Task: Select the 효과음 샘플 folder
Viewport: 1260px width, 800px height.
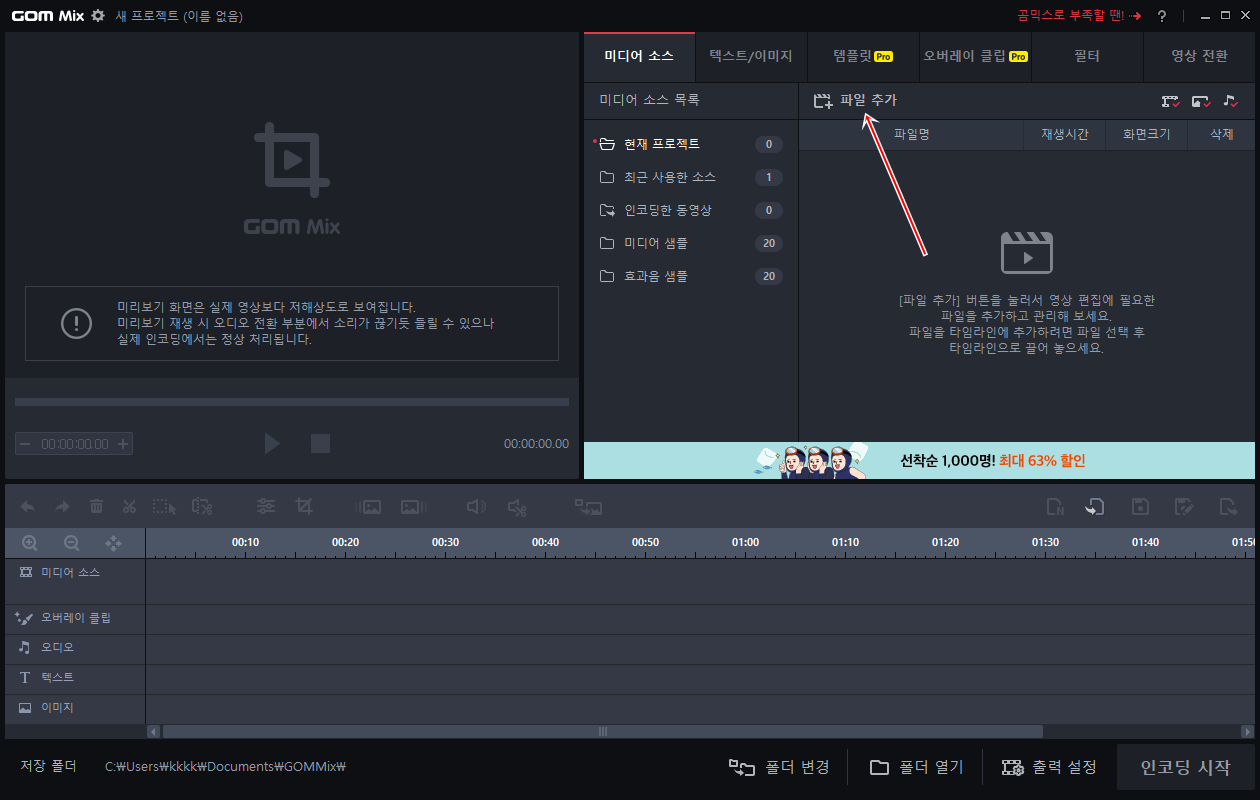Action: tap(691, 276)
